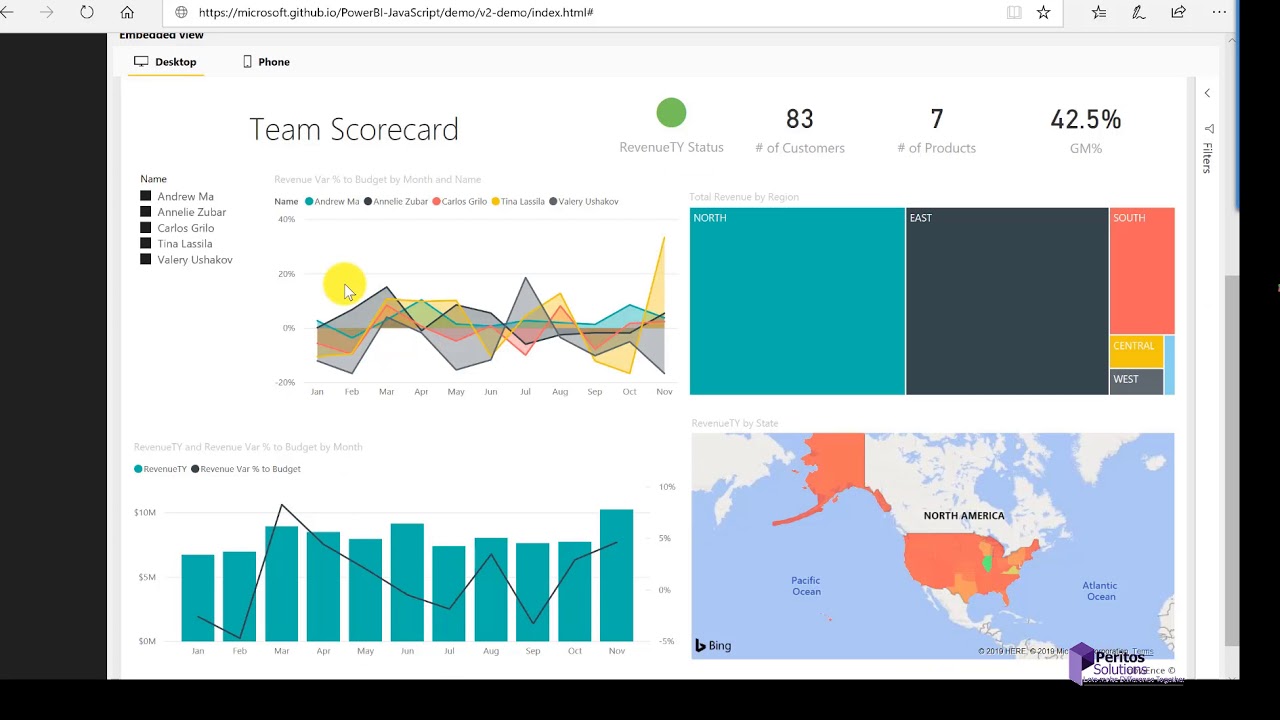
Task: Select the SOUTH treemap tile
Action: 1142,271
